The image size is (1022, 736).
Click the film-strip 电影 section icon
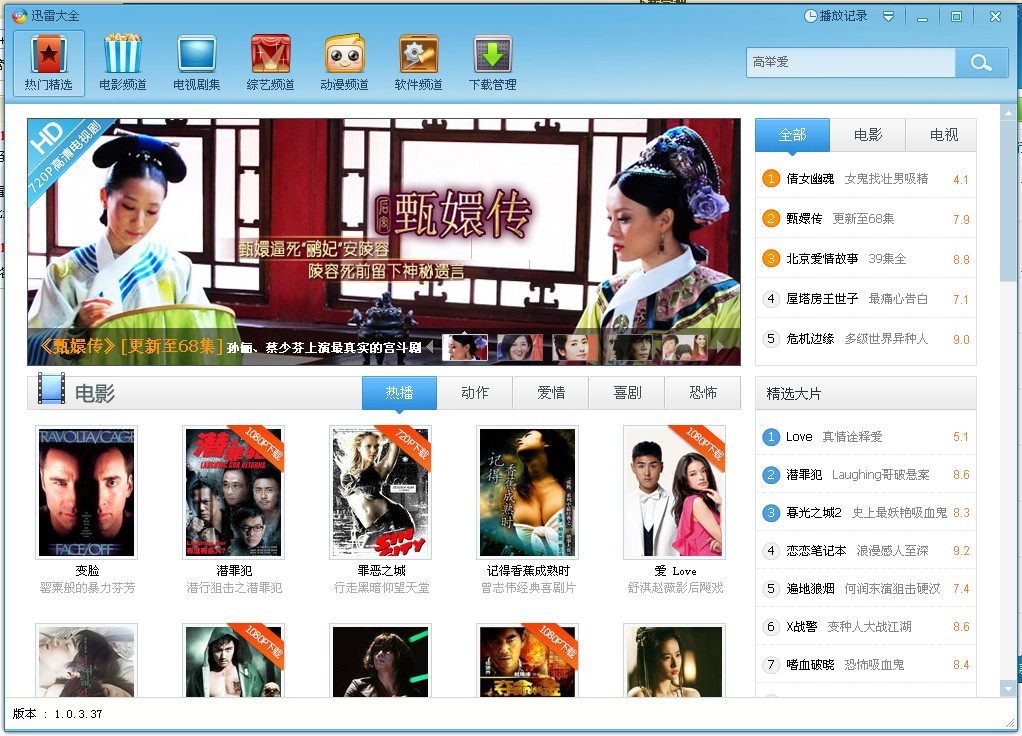coord(51,388)
